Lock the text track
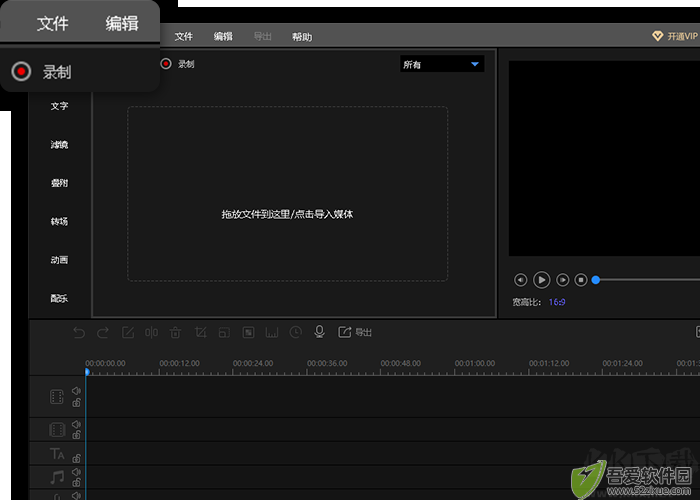 76,458
